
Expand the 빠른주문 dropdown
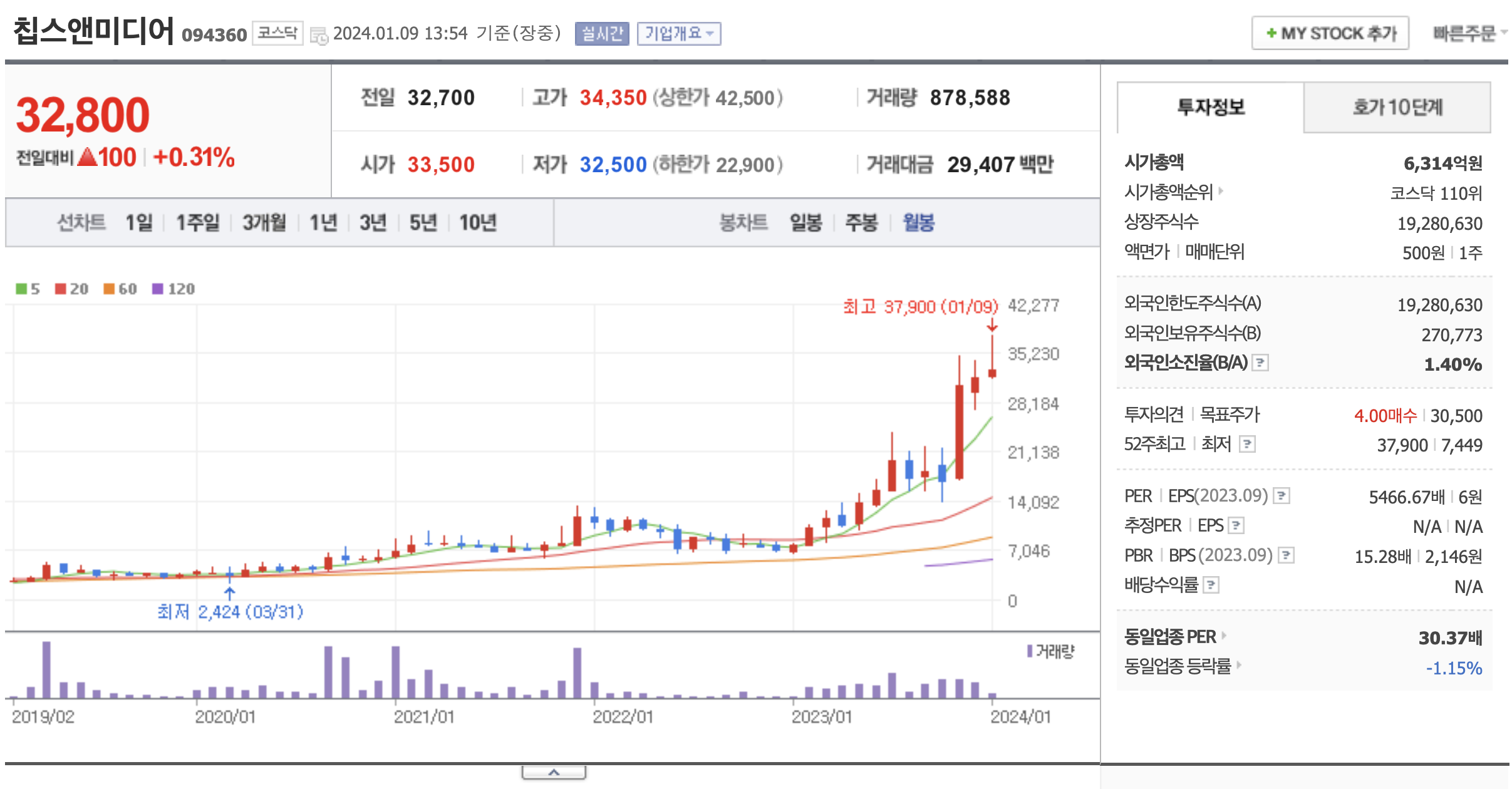coord(1469,33)
